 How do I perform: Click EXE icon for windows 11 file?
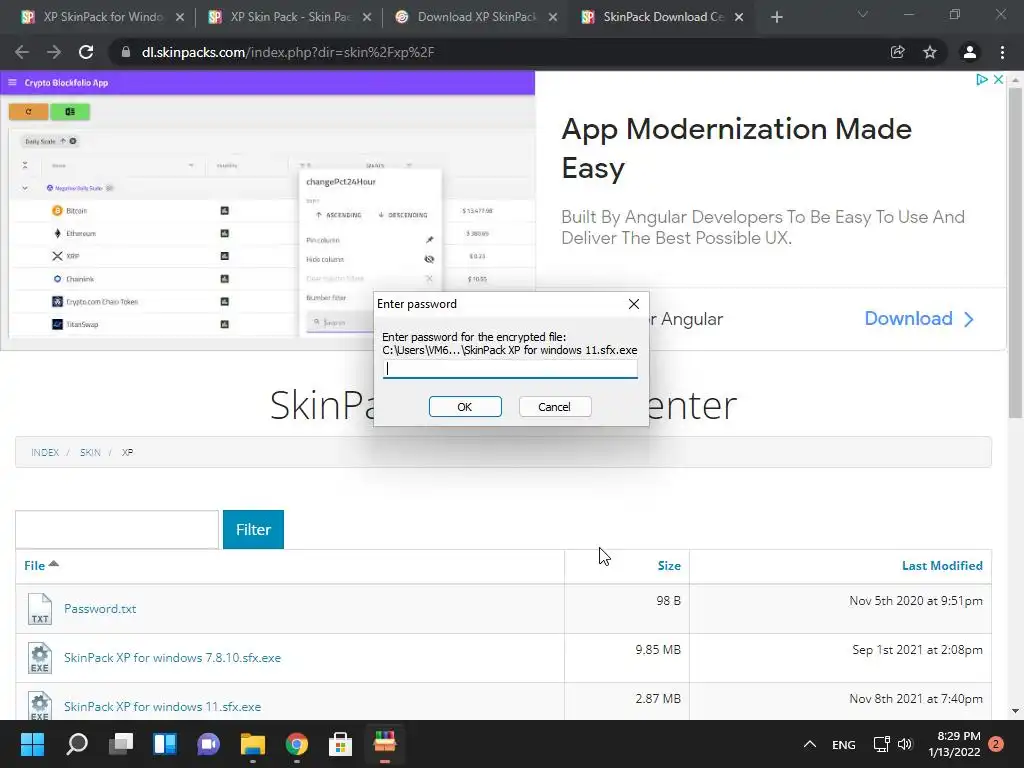coord(40,706)
